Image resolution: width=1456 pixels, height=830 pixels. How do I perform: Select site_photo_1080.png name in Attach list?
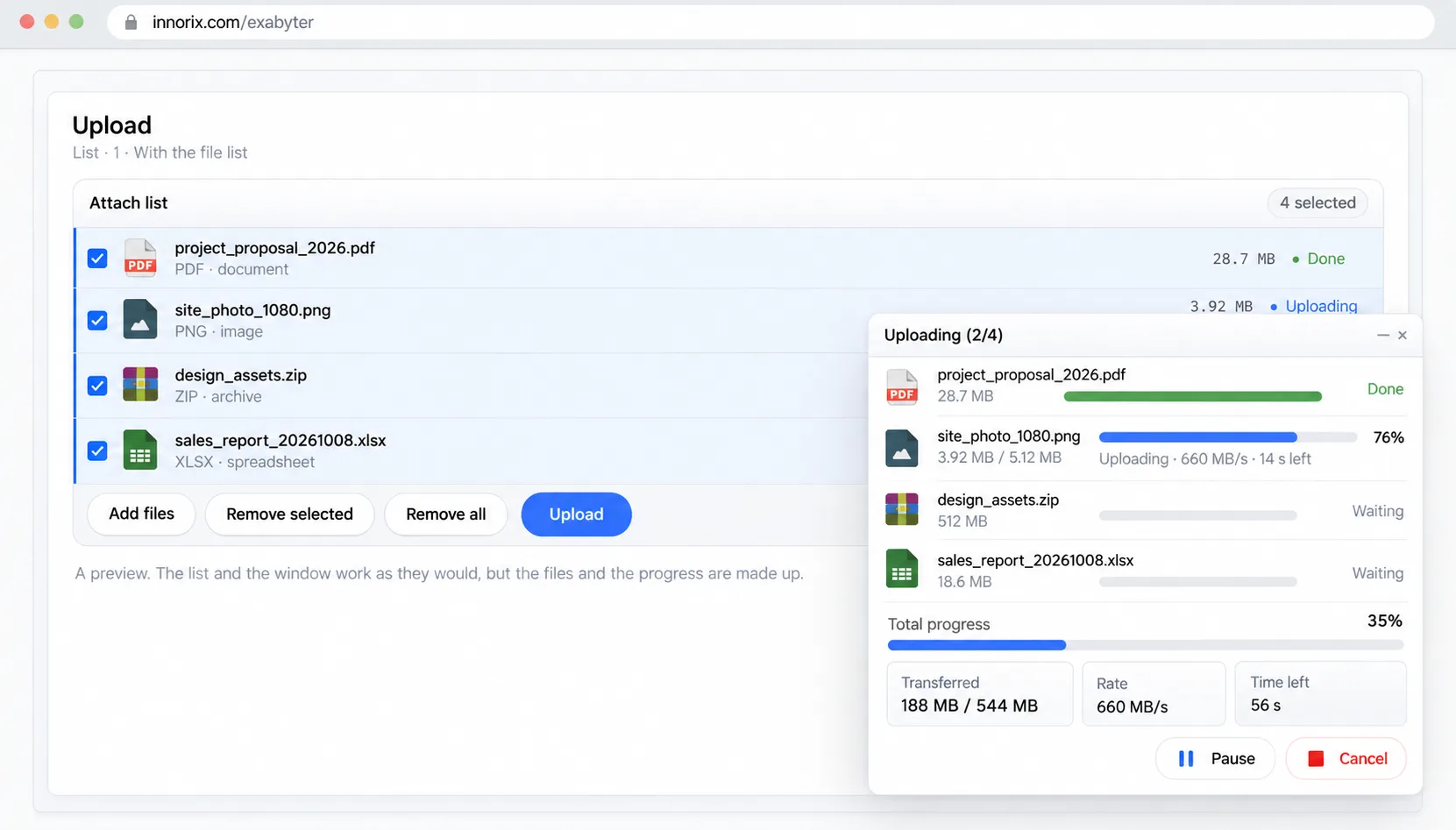coord(252,310)
